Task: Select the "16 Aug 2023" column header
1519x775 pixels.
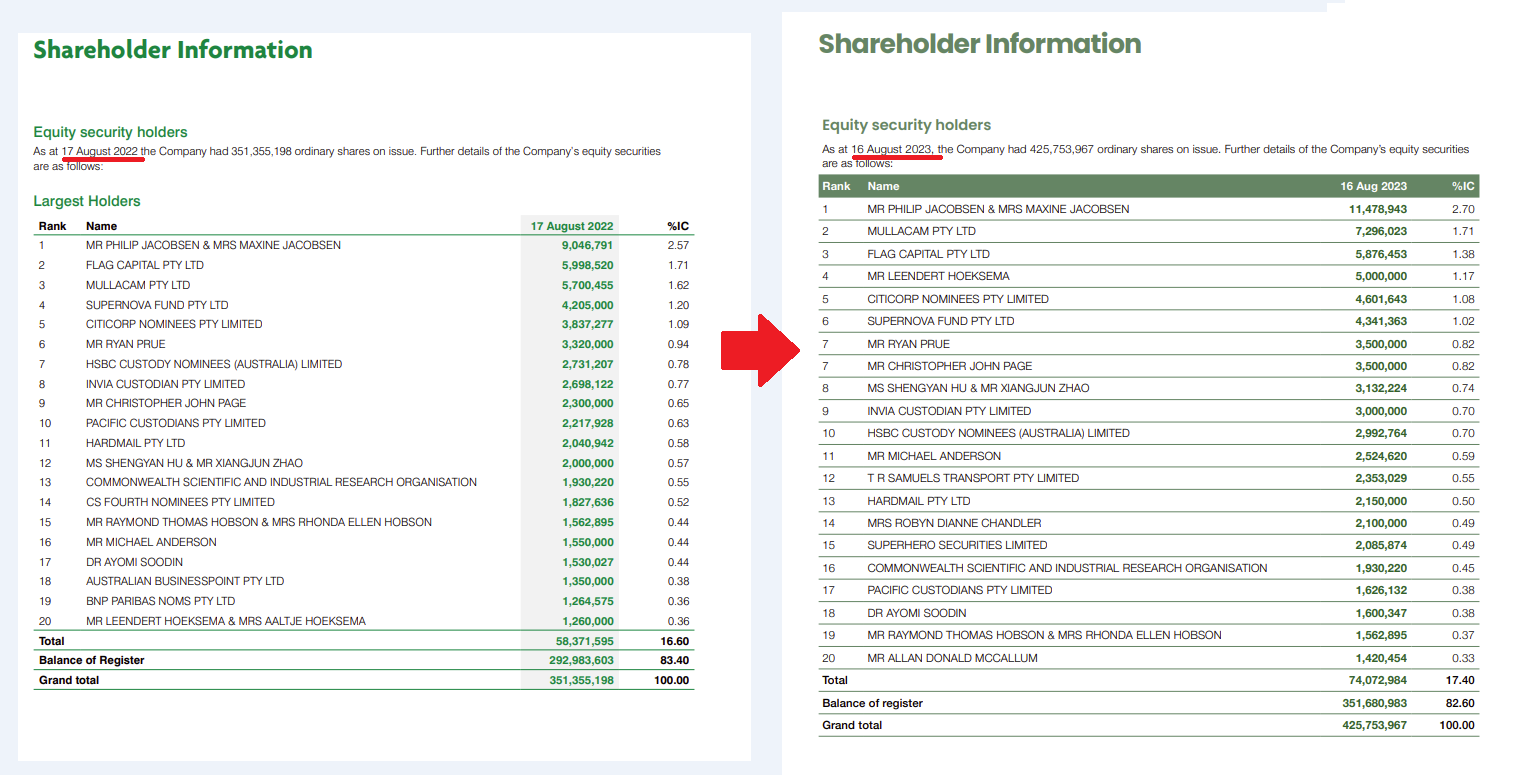Action: click(x=1374, y=186)
